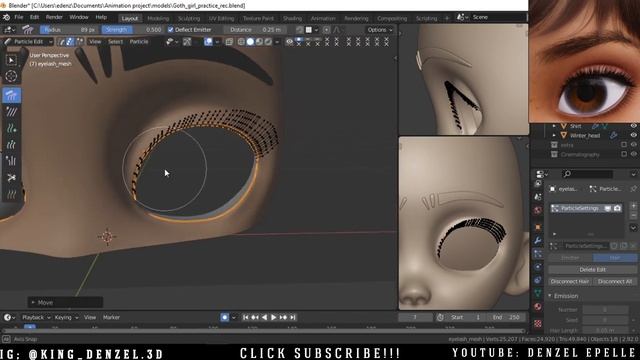Select the Smooth hair tool
The image size is (640, 360).
point(11,112)
